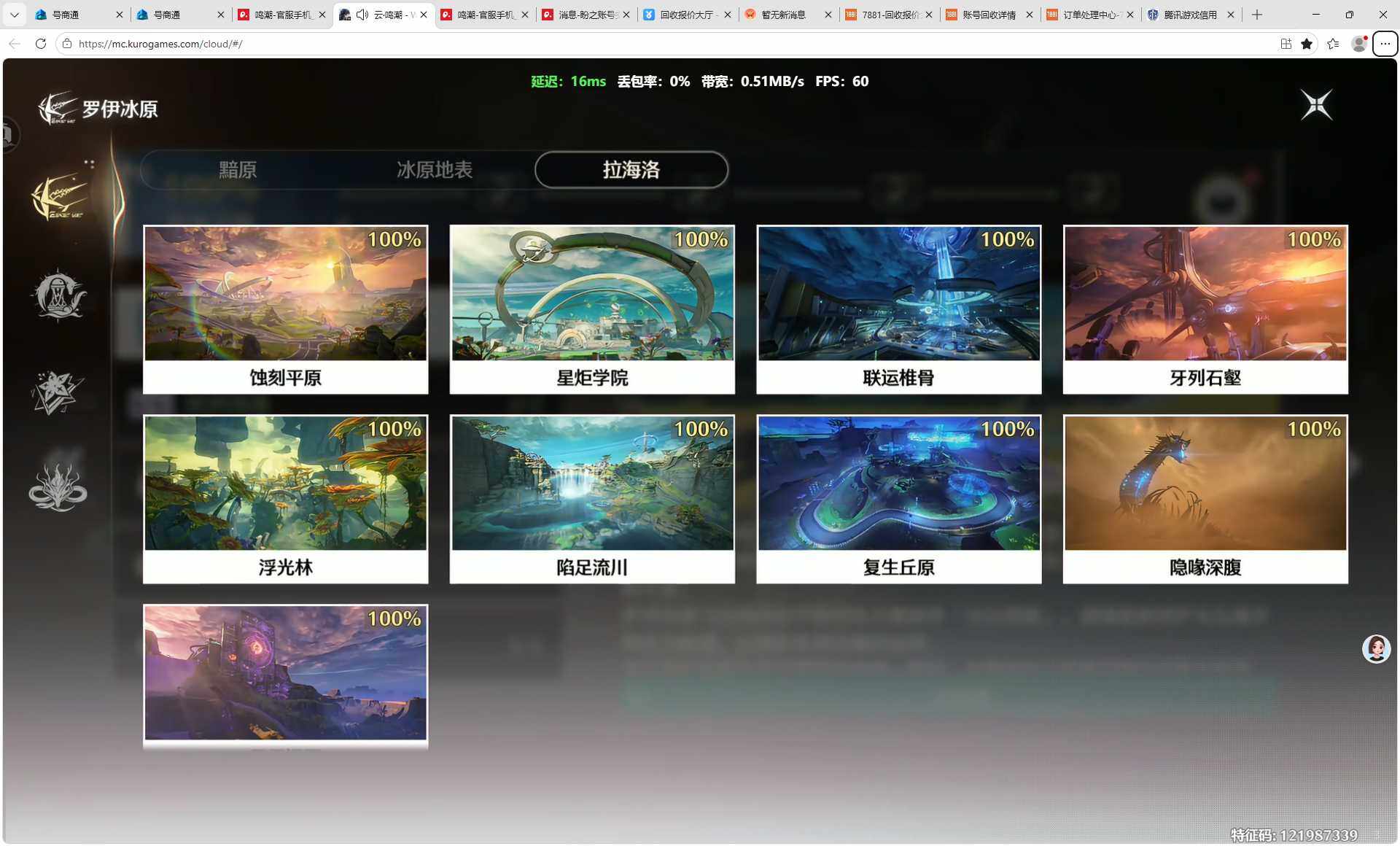Select the flame-shaped region icon in sidebar
The width and height of the screenshot is (1400, 846).
coord(58,488)
